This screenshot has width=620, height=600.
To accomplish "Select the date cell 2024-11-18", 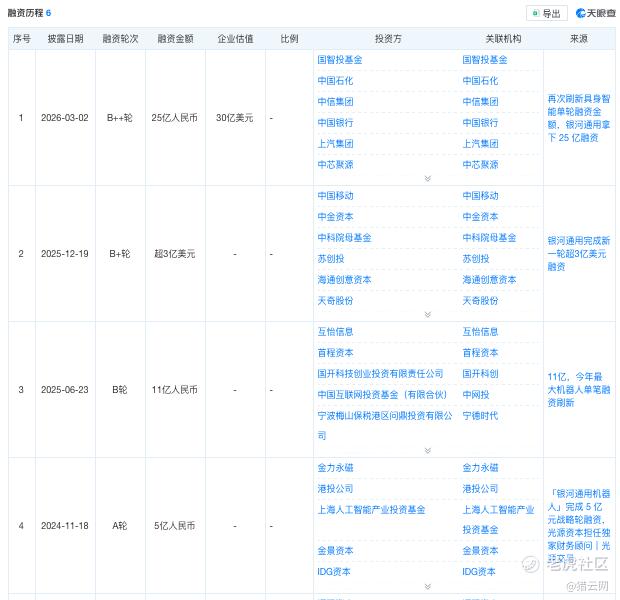I will [x=65, y=526].
